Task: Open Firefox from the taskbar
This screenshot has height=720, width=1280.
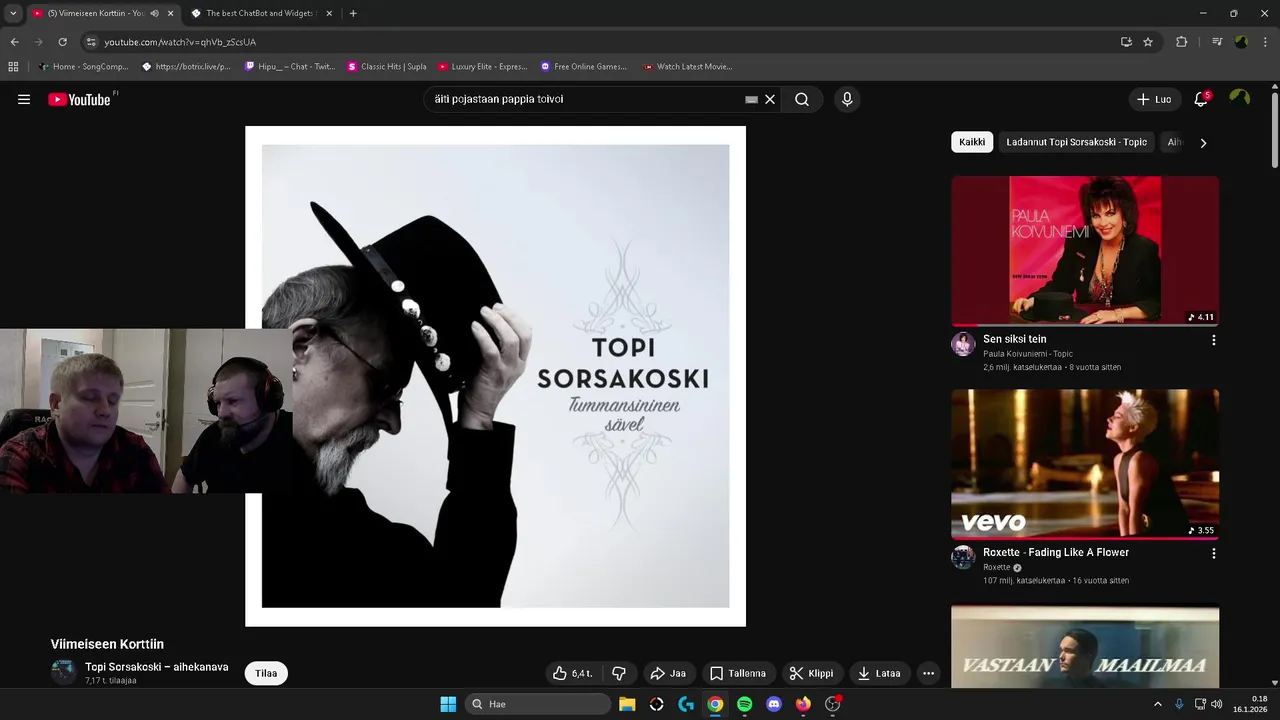Action: click(x=803, y=704)
